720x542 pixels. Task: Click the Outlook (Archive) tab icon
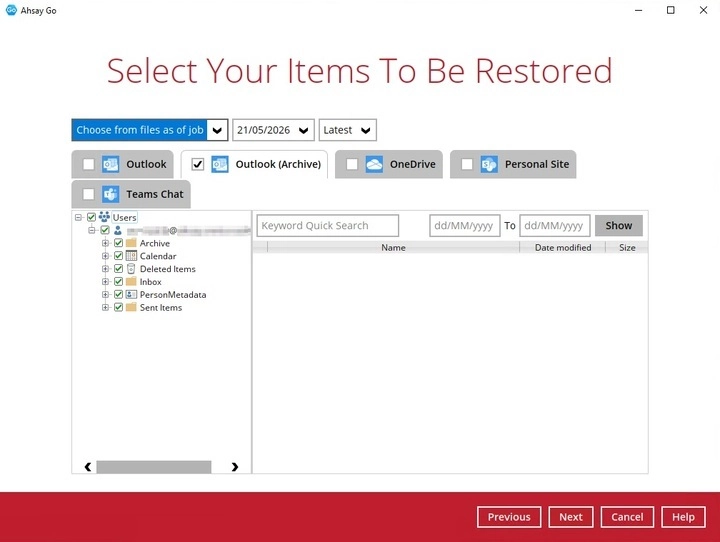point(220,164)
